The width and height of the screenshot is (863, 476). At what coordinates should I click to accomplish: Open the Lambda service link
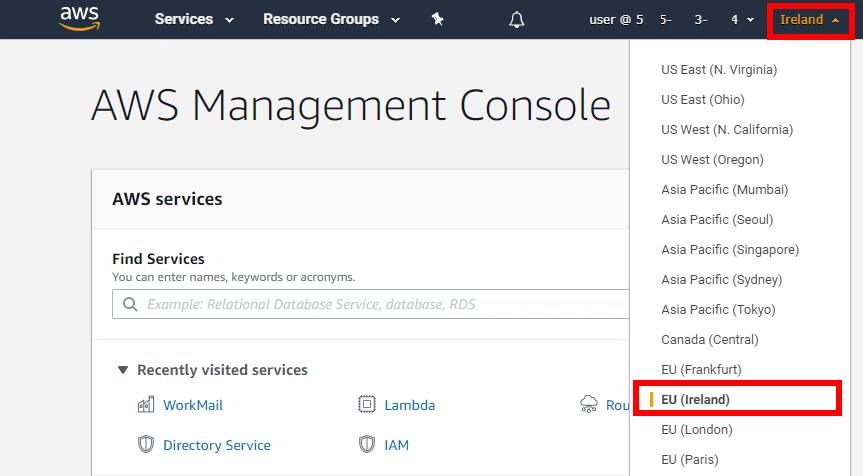(410, 405)
